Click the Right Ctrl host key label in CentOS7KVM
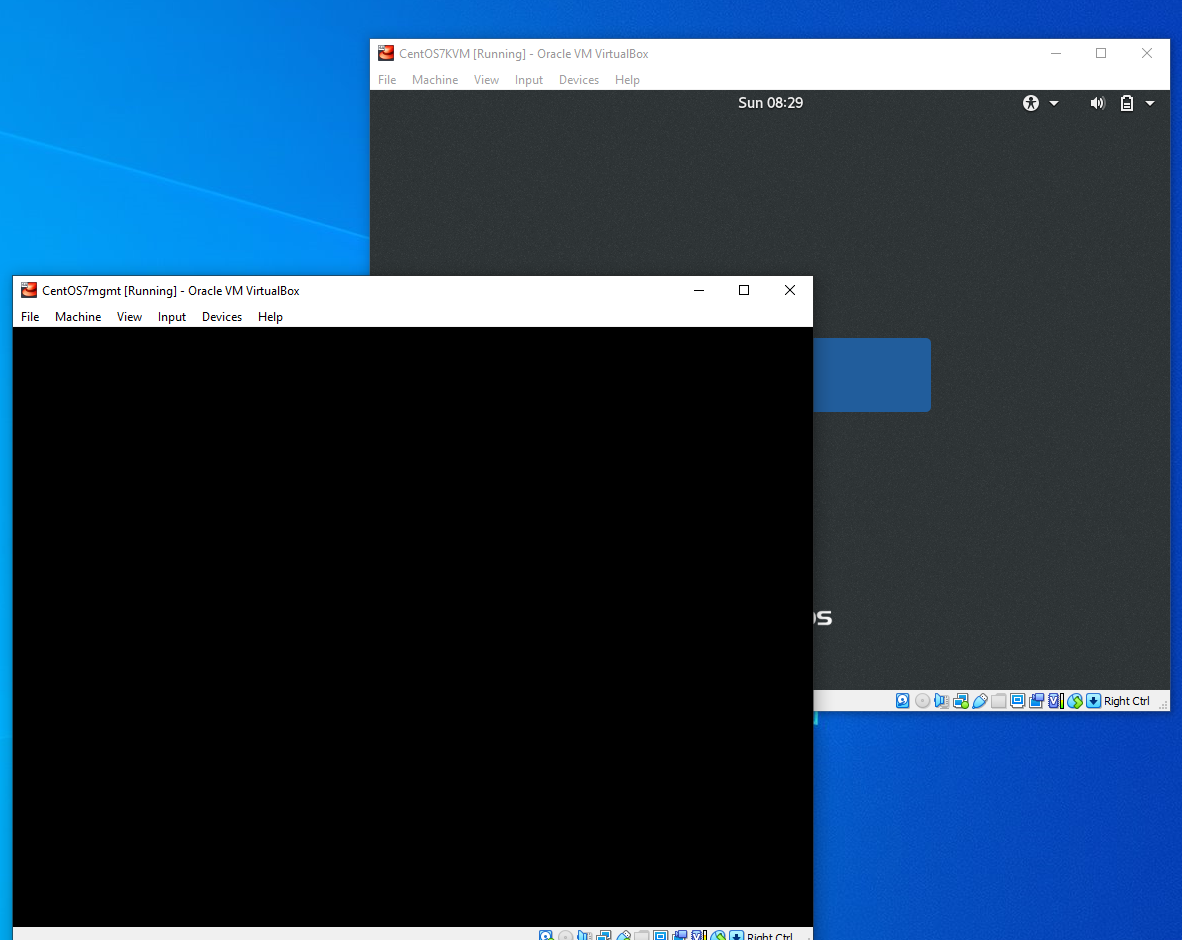The width and height of the screenshot is (1182, 940). point(1127,701)
